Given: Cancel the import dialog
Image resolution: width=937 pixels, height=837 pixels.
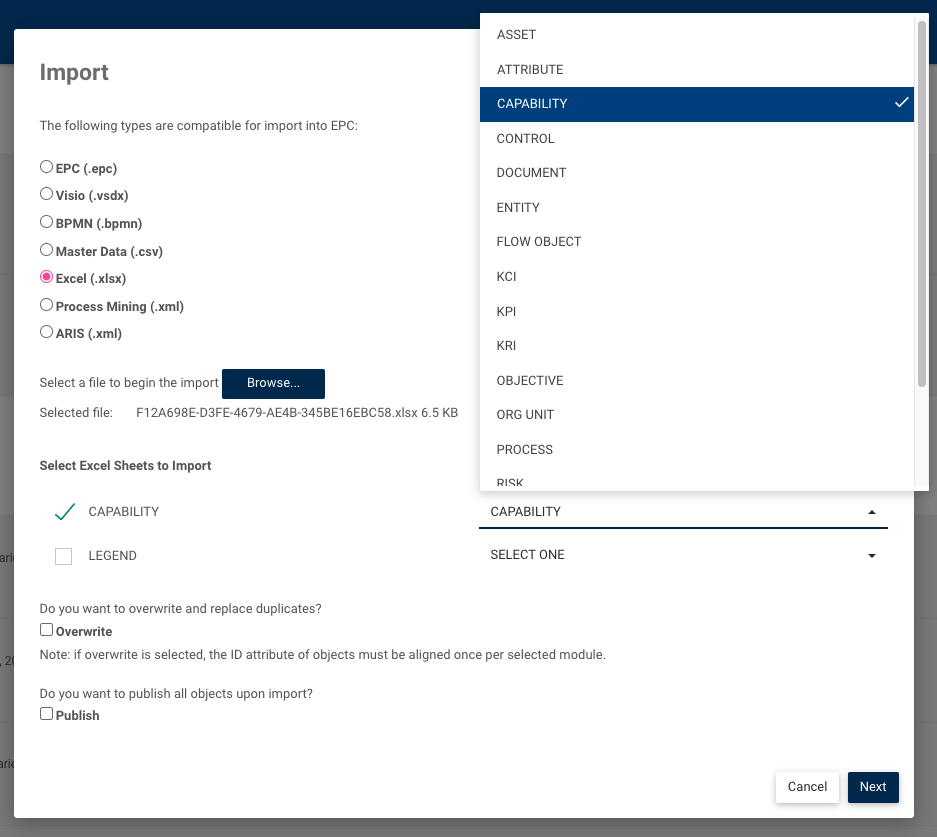Looking at the screenshot, I should [x=806, y=787].
